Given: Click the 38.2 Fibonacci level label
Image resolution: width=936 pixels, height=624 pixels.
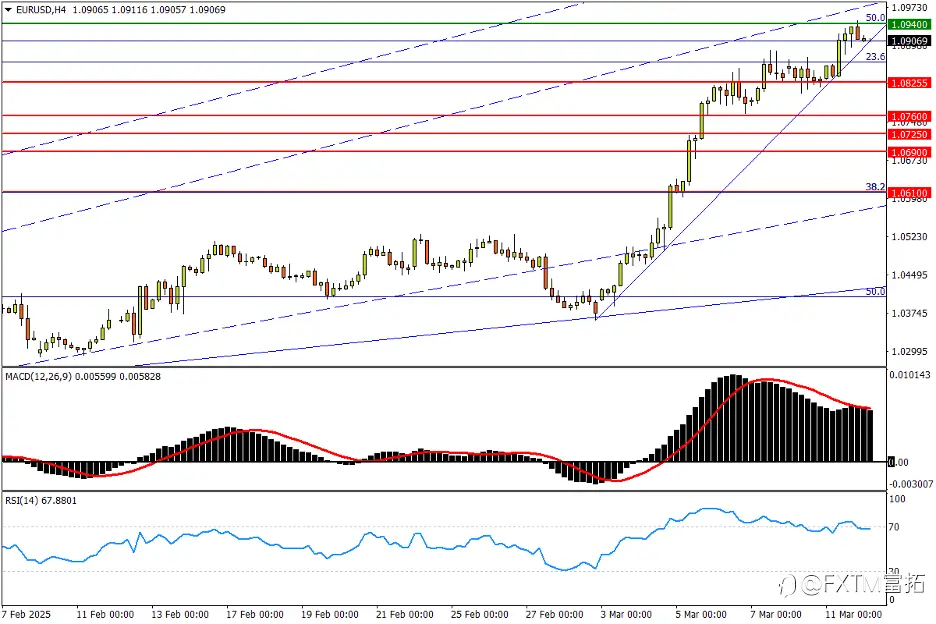Looking at the screenshot, I should 875,186.
